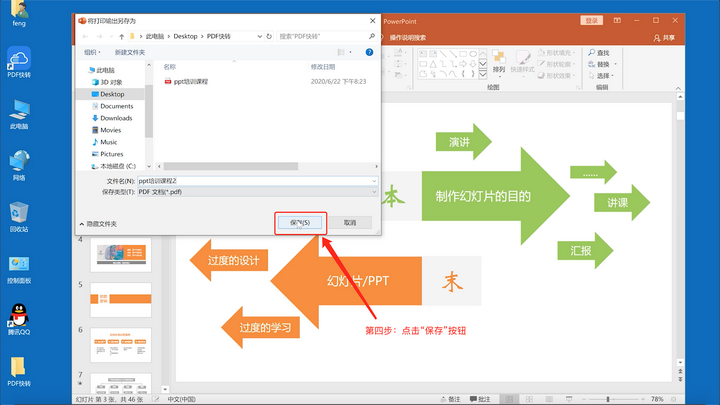Click 新建文件夹 to create a new folder

(x=129, y=52)
